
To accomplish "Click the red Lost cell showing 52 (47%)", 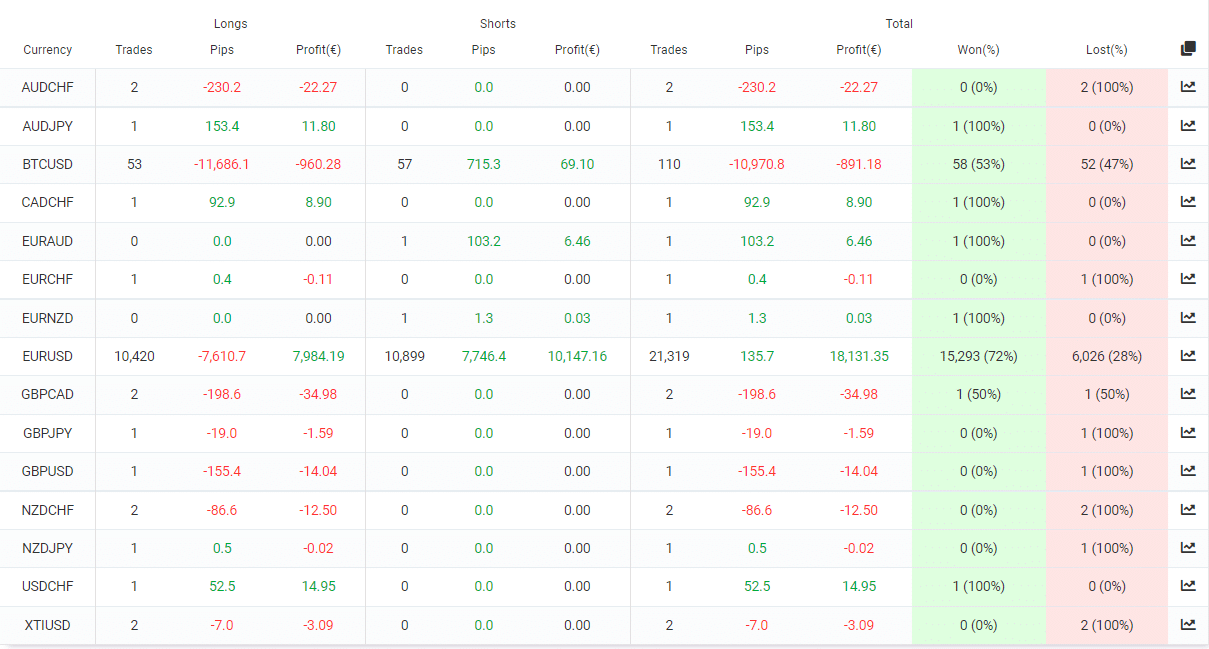I will click(x=1106, y=164).
